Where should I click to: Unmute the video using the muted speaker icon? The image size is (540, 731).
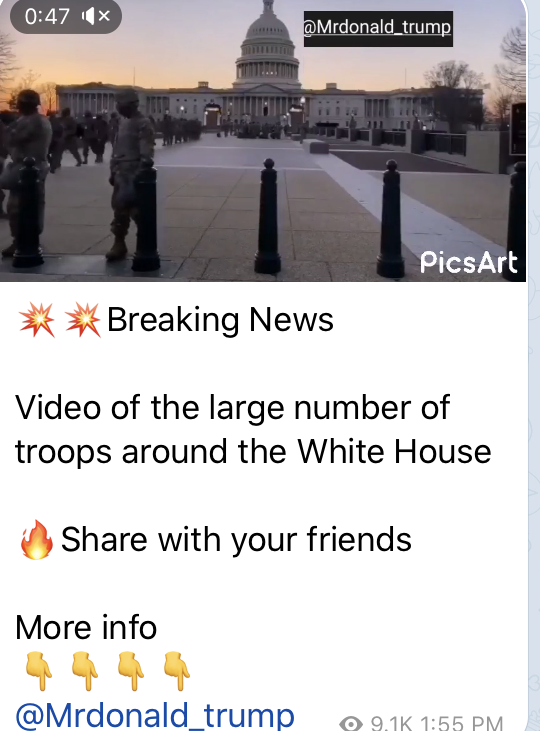click(x=96, y=17)
